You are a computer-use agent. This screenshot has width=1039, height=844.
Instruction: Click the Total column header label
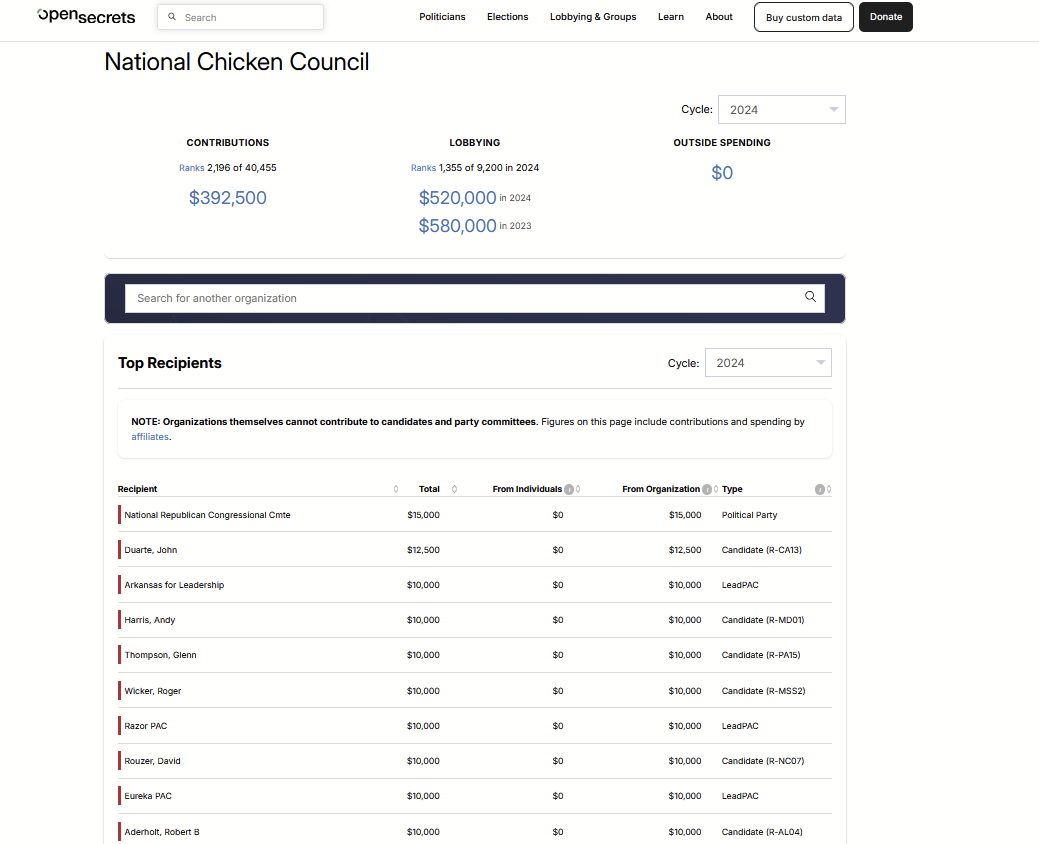pyautogui.click(x=429, y=489)
